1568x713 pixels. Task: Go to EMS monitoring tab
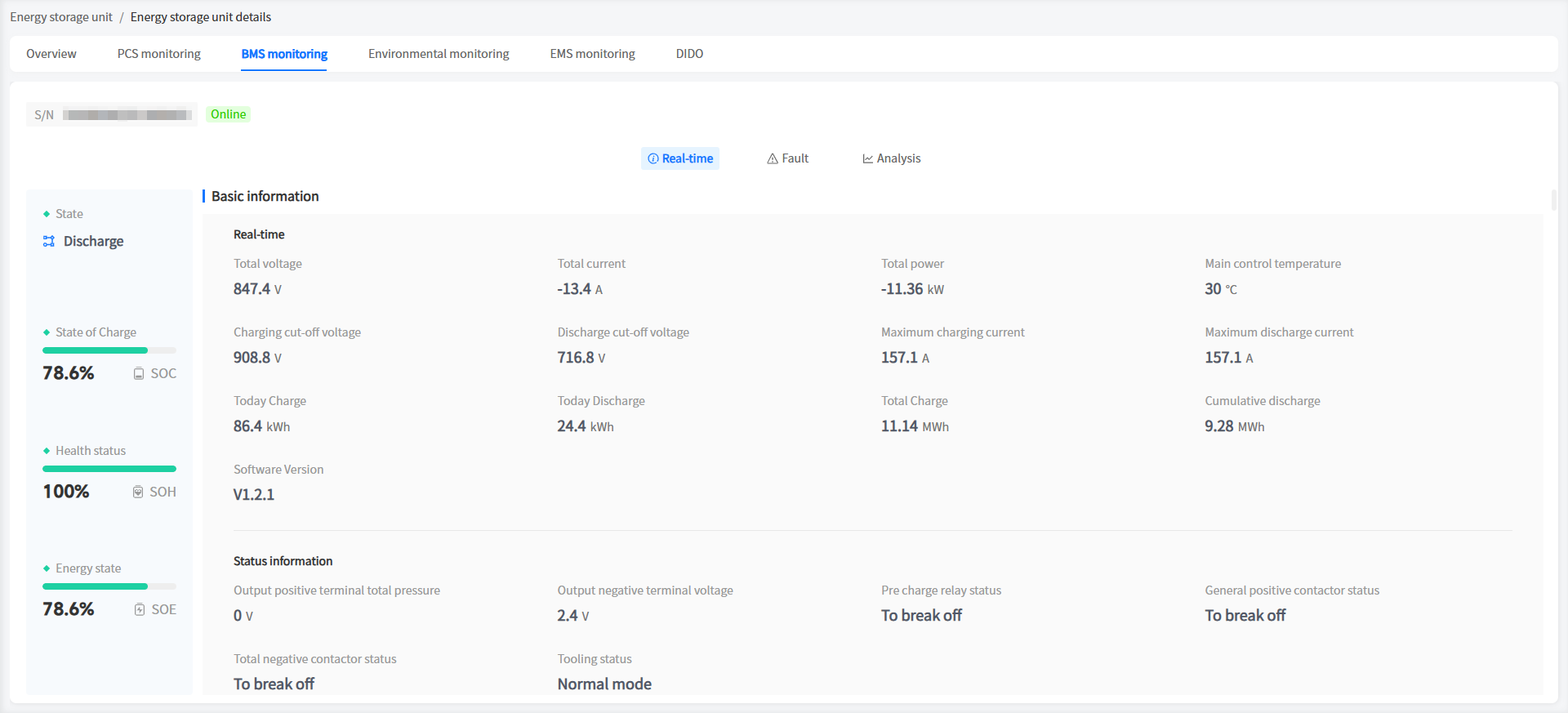(x=592, y=54)
